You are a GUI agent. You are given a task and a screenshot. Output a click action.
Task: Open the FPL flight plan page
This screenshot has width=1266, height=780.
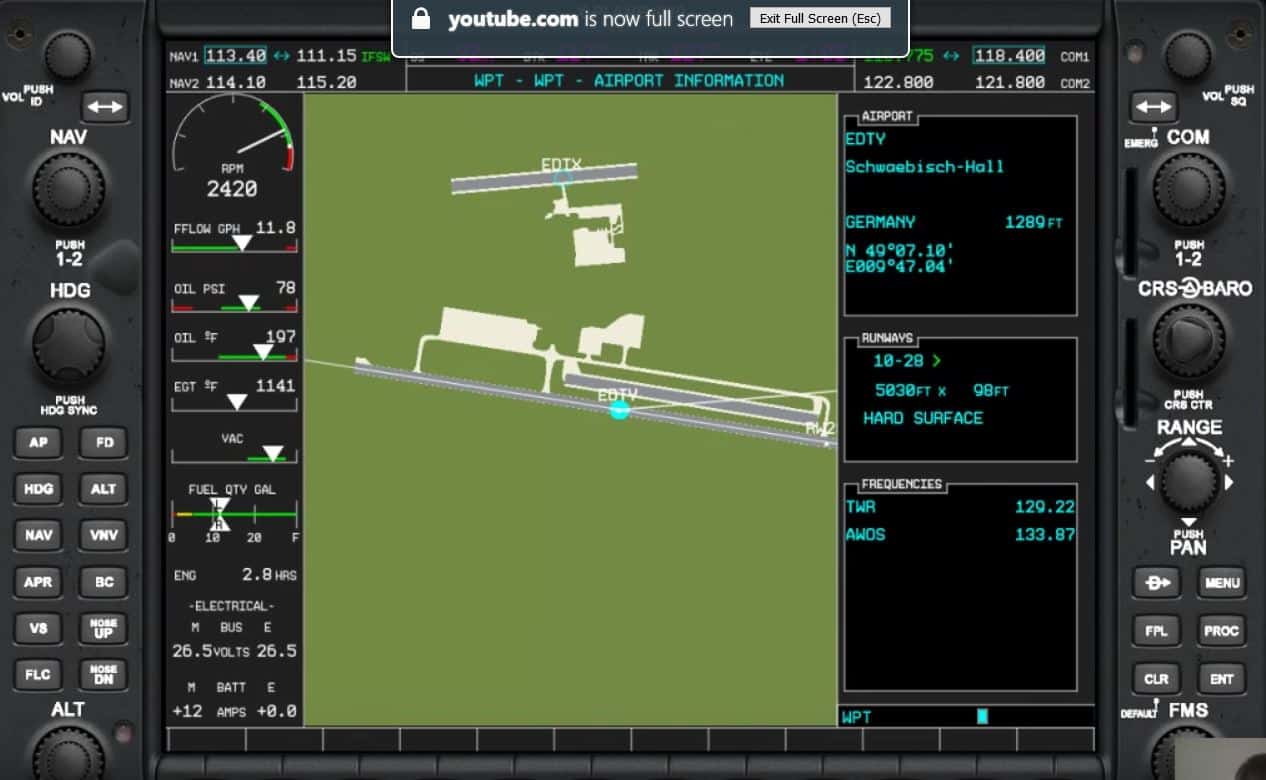[1156, 631]
